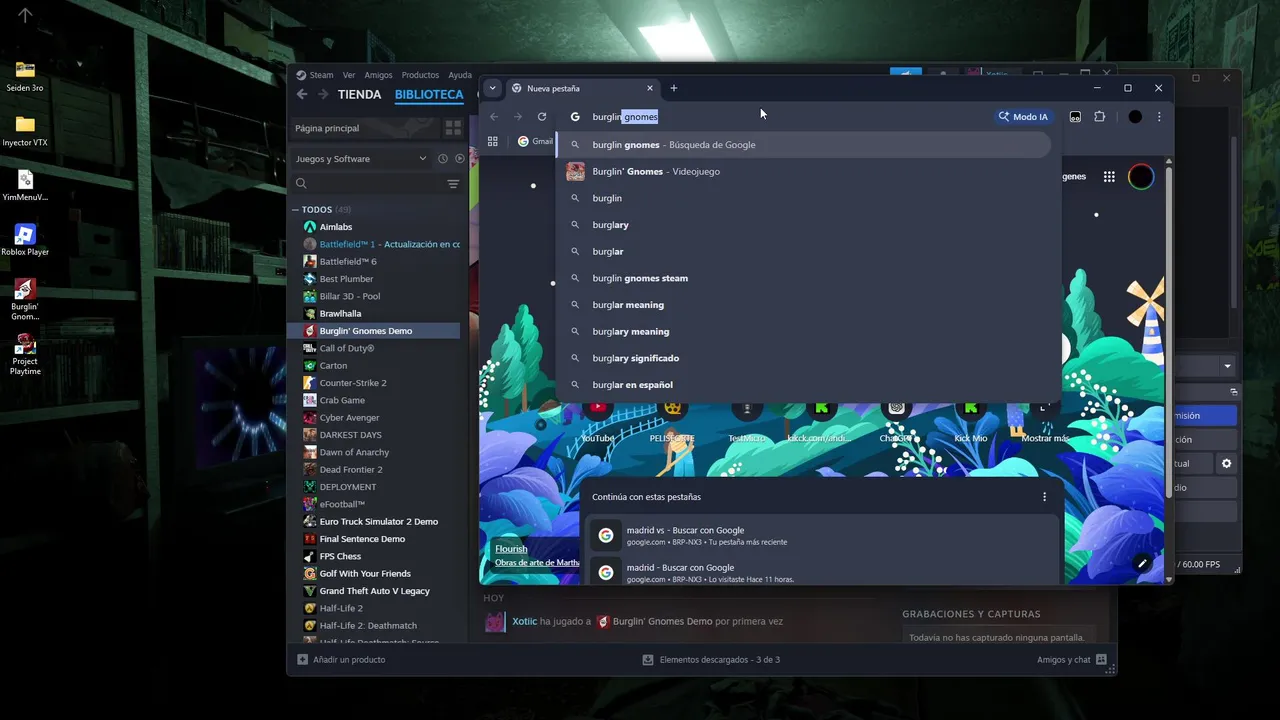Click Steam library search field
1280x720 pixels.
366,184
